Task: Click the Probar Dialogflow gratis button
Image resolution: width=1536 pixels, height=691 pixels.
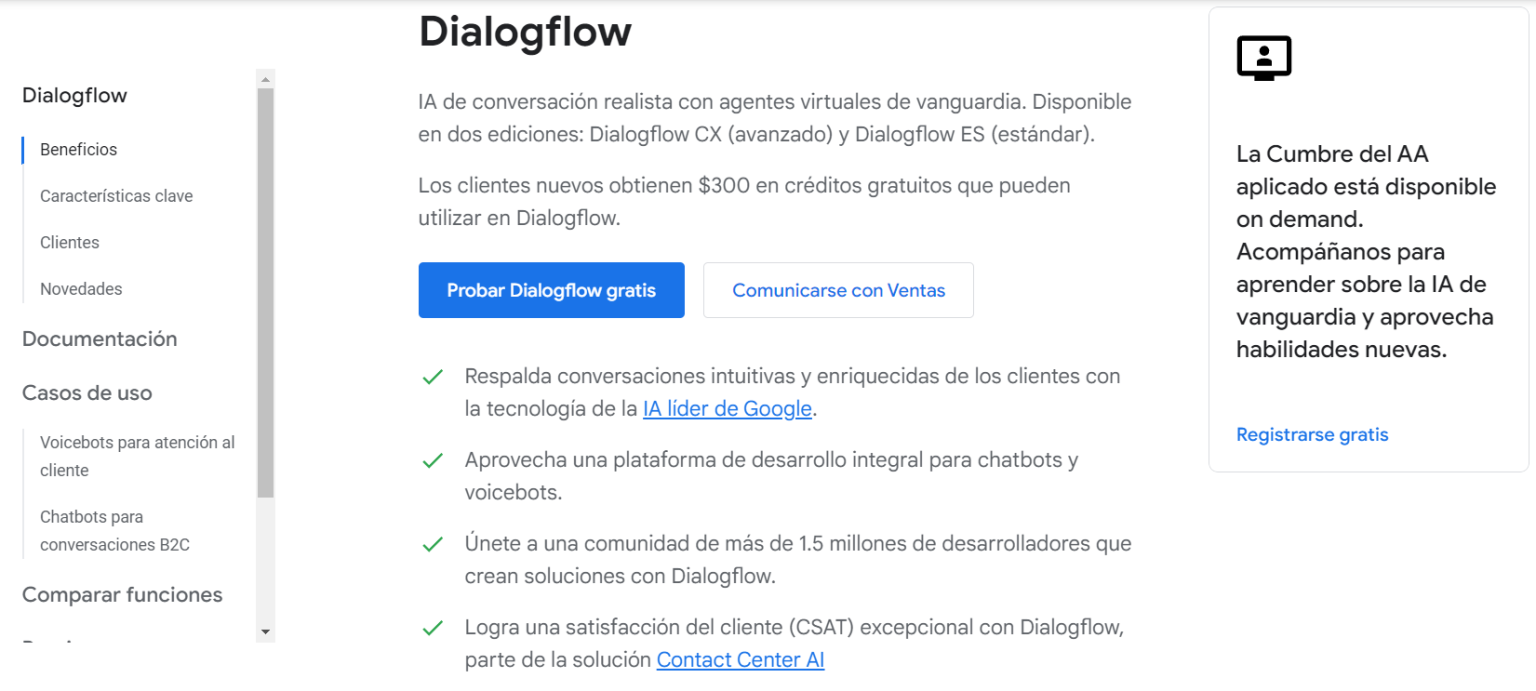Action: [551, 290]
